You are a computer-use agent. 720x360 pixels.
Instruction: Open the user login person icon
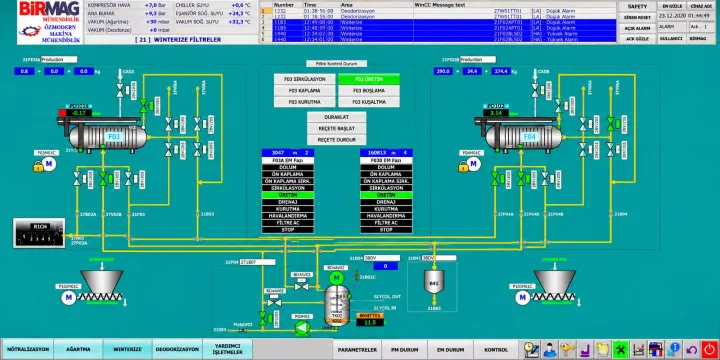(x=549, y=350)
